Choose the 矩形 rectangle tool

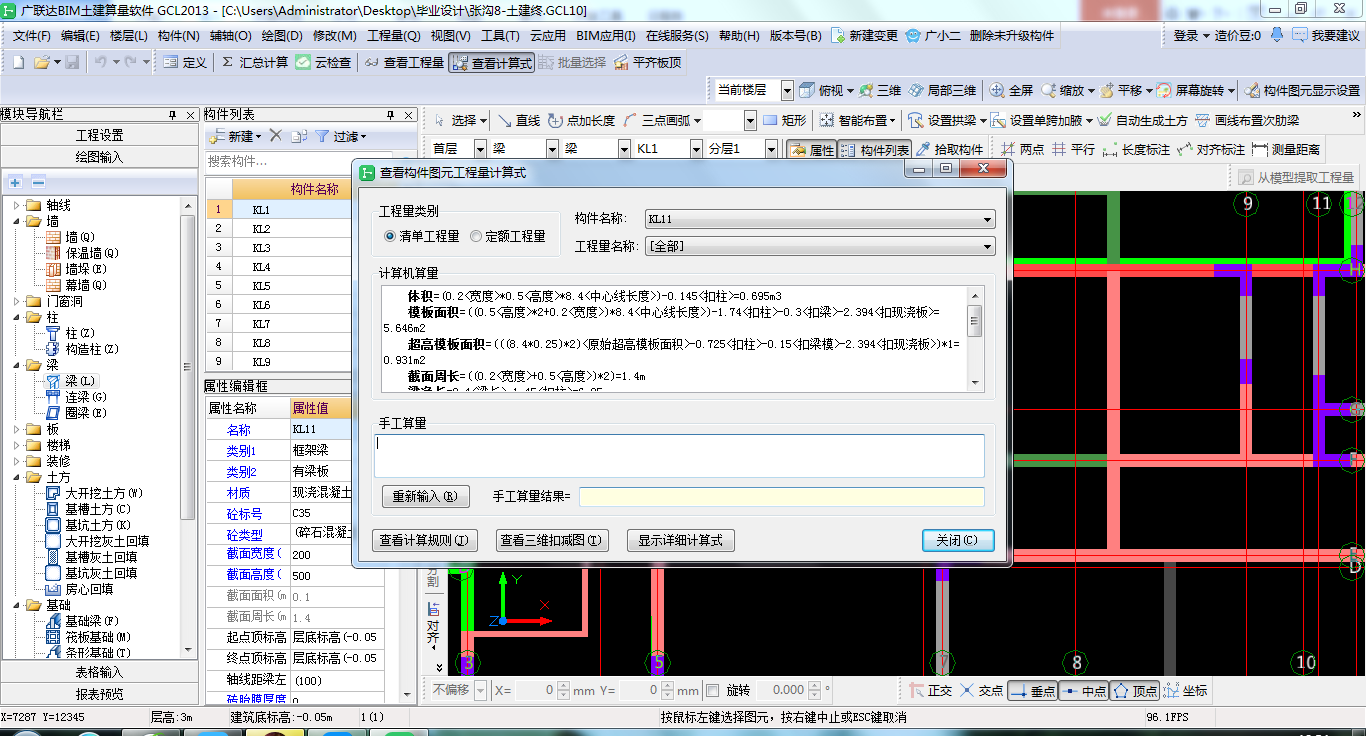[770, 120]
